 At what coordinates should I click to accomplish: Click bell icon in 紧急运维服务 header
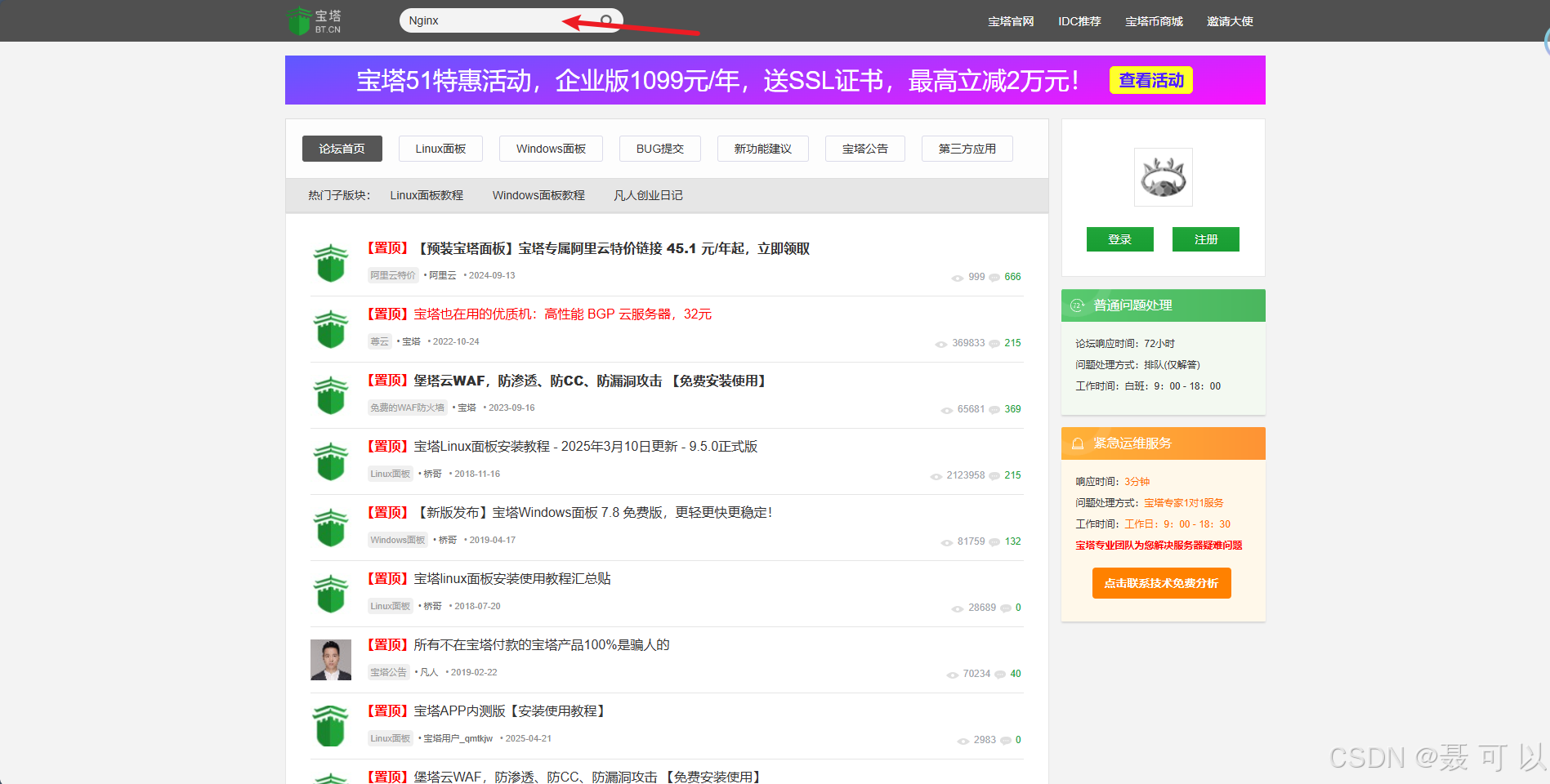[1077, 443]
